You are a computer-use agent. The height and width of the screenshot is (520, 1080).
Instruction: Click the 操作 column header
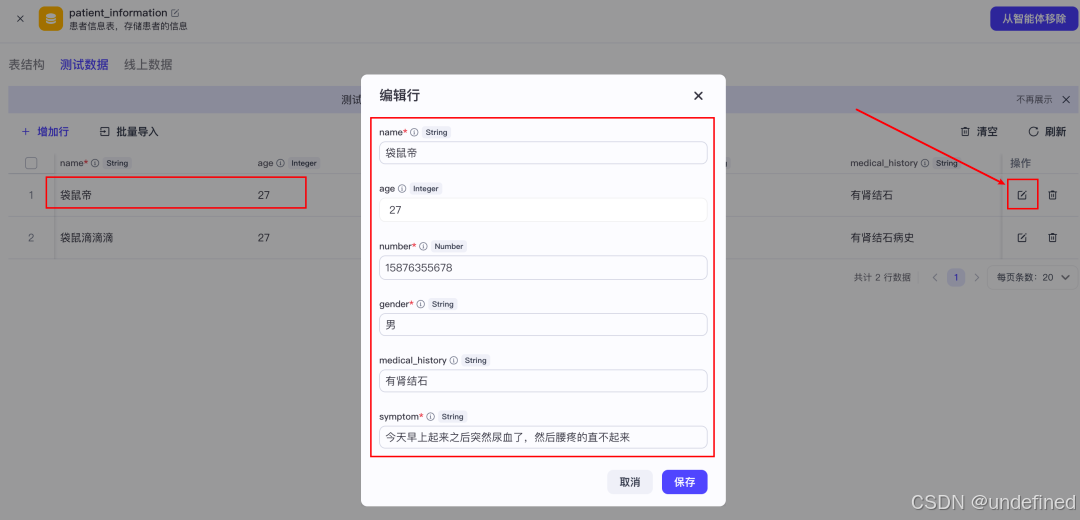pos(1020,163)
